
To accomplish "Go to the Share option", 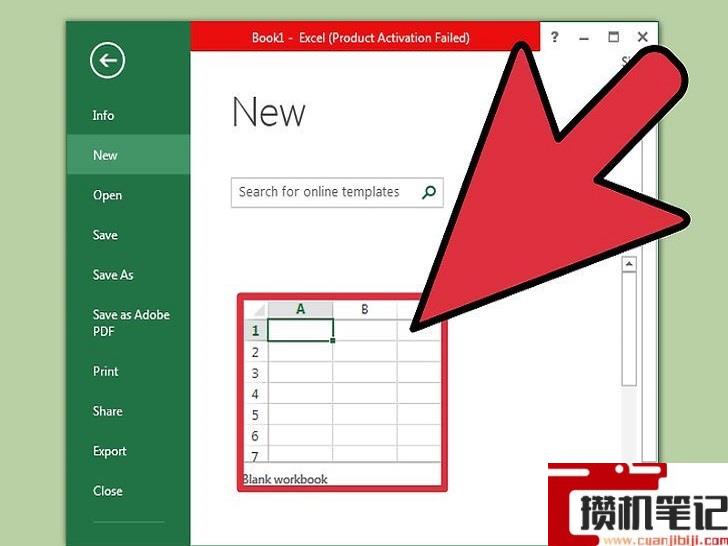I will [107, 411].
